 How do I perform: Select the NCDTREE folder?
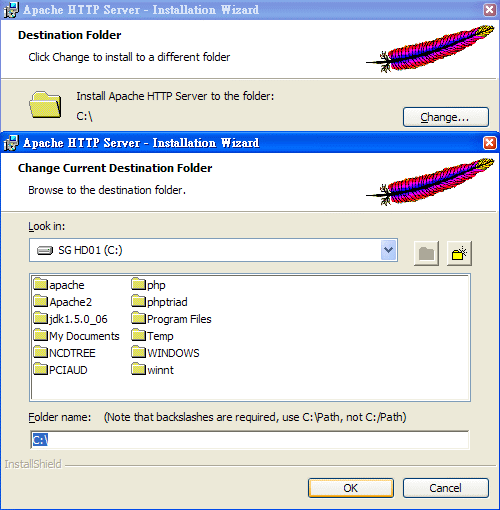pyautogui.click(x=65, y=353)
